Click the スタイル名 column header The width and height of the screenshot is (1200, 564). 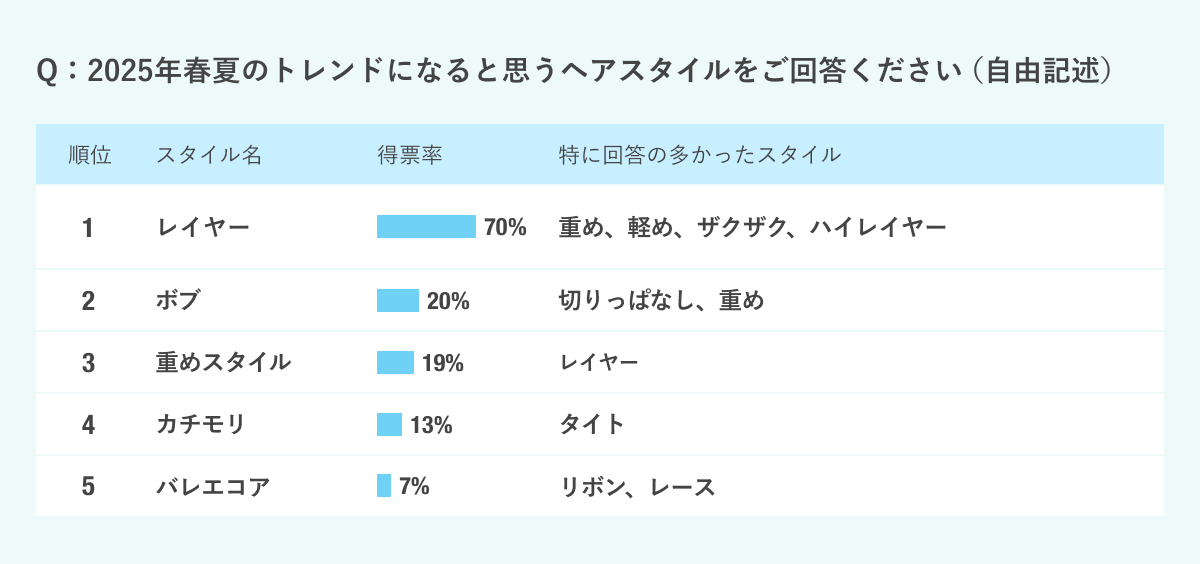(x=209, y=155)
